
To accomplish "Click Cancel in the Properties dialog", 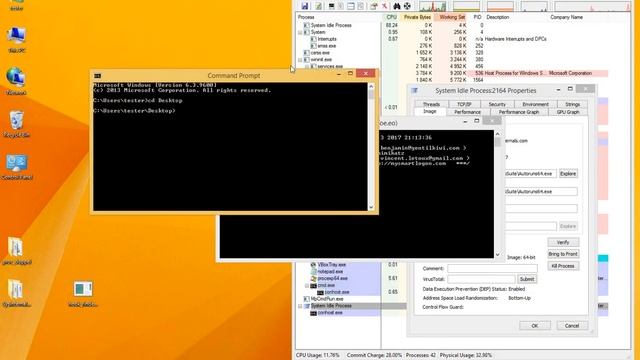I will tap(572, 326).
